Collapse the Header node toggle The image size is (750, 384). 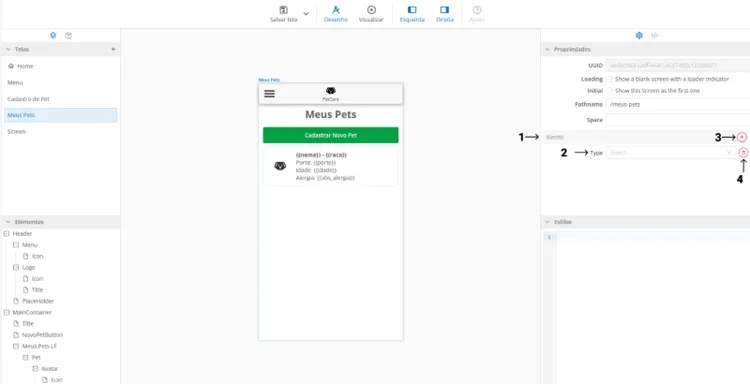click(x=6, y=234)
